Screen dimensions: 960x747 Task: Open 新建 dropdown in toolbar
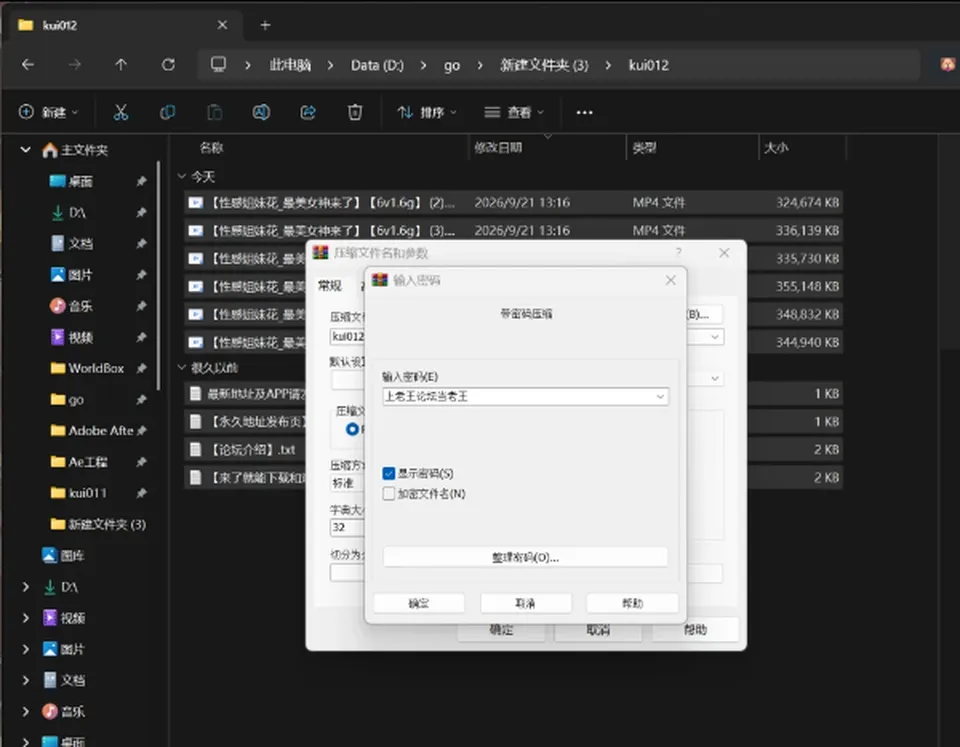coord(49,113)
